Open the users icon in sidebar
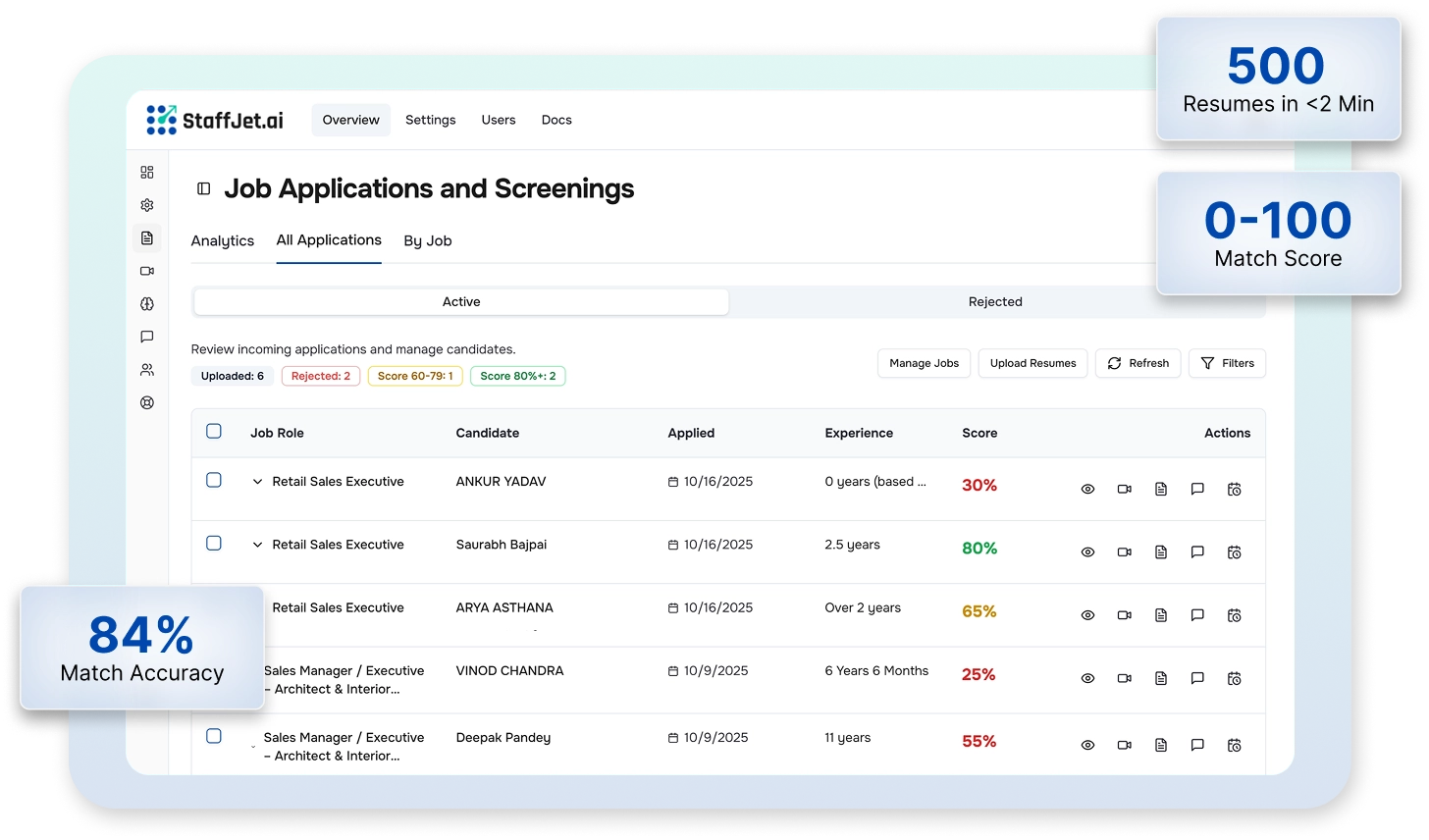This screenshot has width=1429, height=840. [147, 370]
